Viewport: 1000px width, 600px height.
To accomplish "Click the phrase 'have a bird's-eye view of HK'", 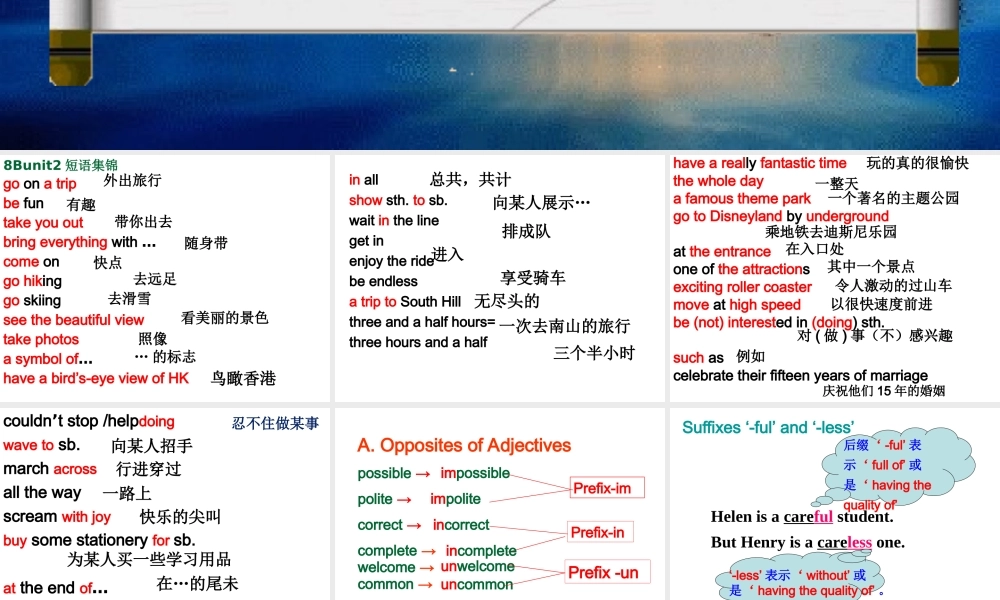I will click(x=96, y=378).
